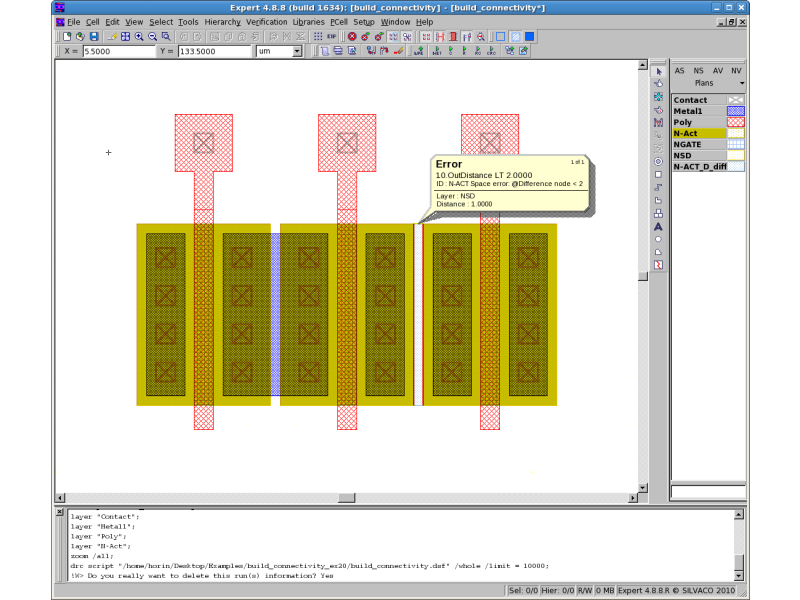The height and width of the screenshot is (600, 800).
Task: Toggle the AV layer filter button
Action: (717, 71)
